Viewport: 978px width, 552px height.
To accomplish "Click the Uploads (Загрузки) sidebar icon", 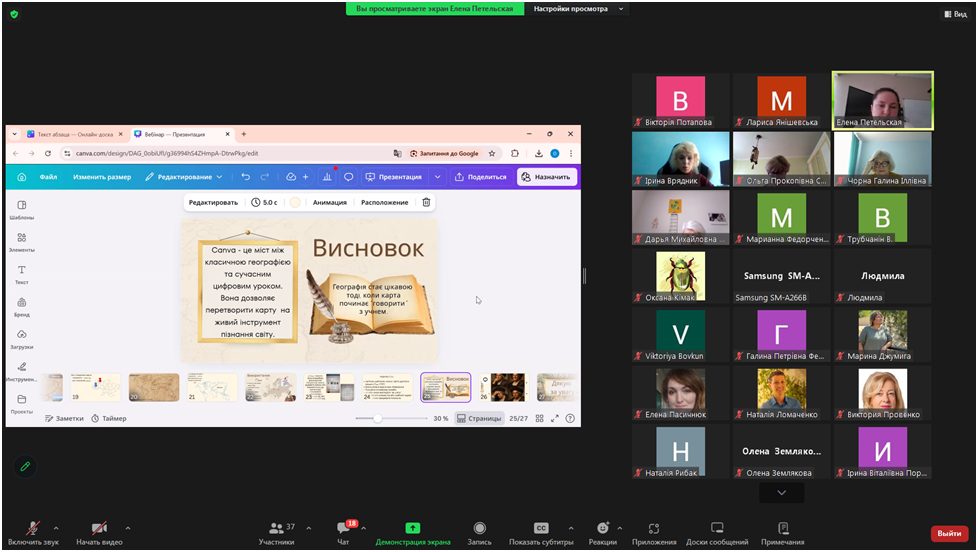I will point(21,338).
